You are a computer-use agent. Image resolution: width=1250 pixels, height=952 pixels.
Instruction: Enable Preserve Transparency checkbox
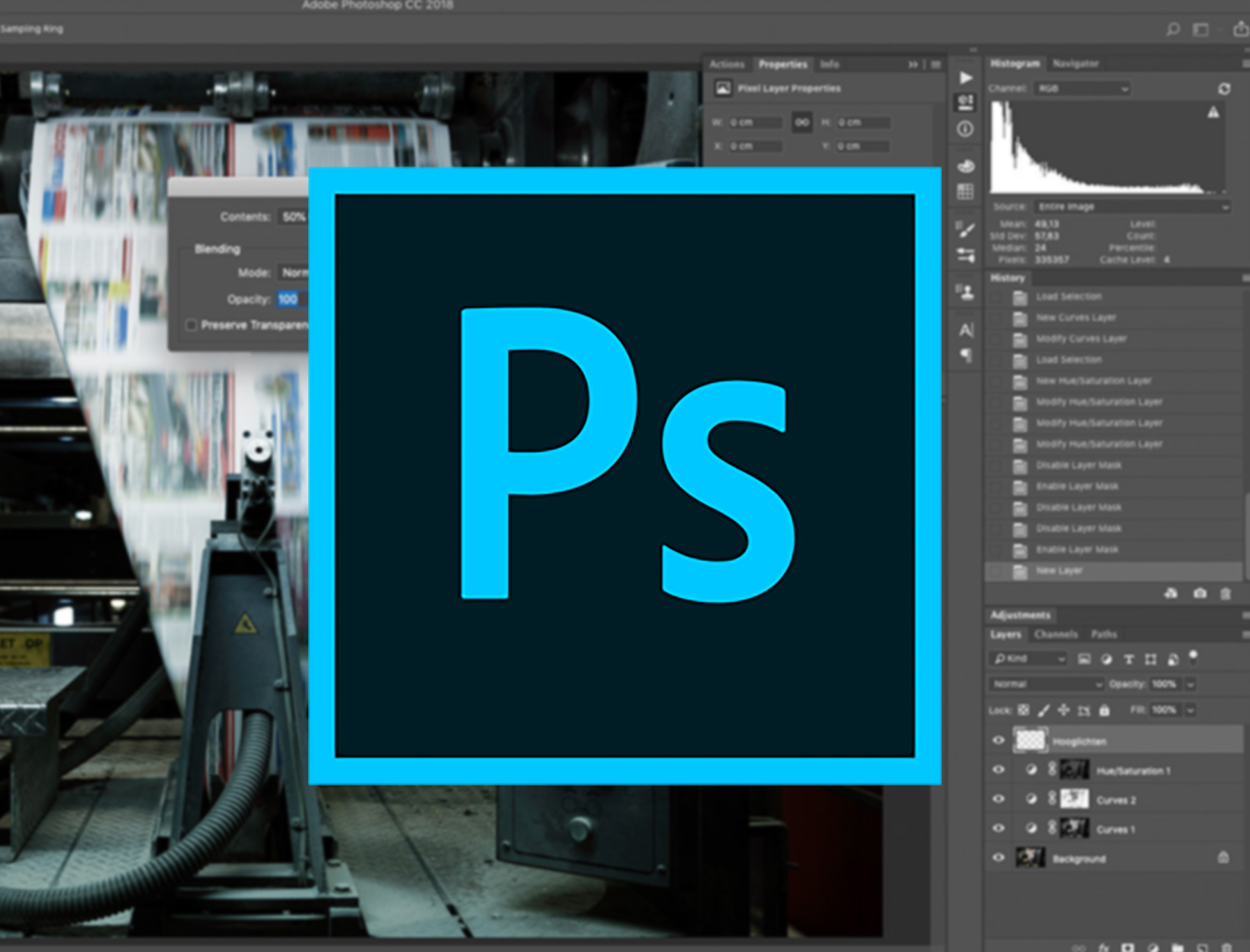tap(192, 325)
